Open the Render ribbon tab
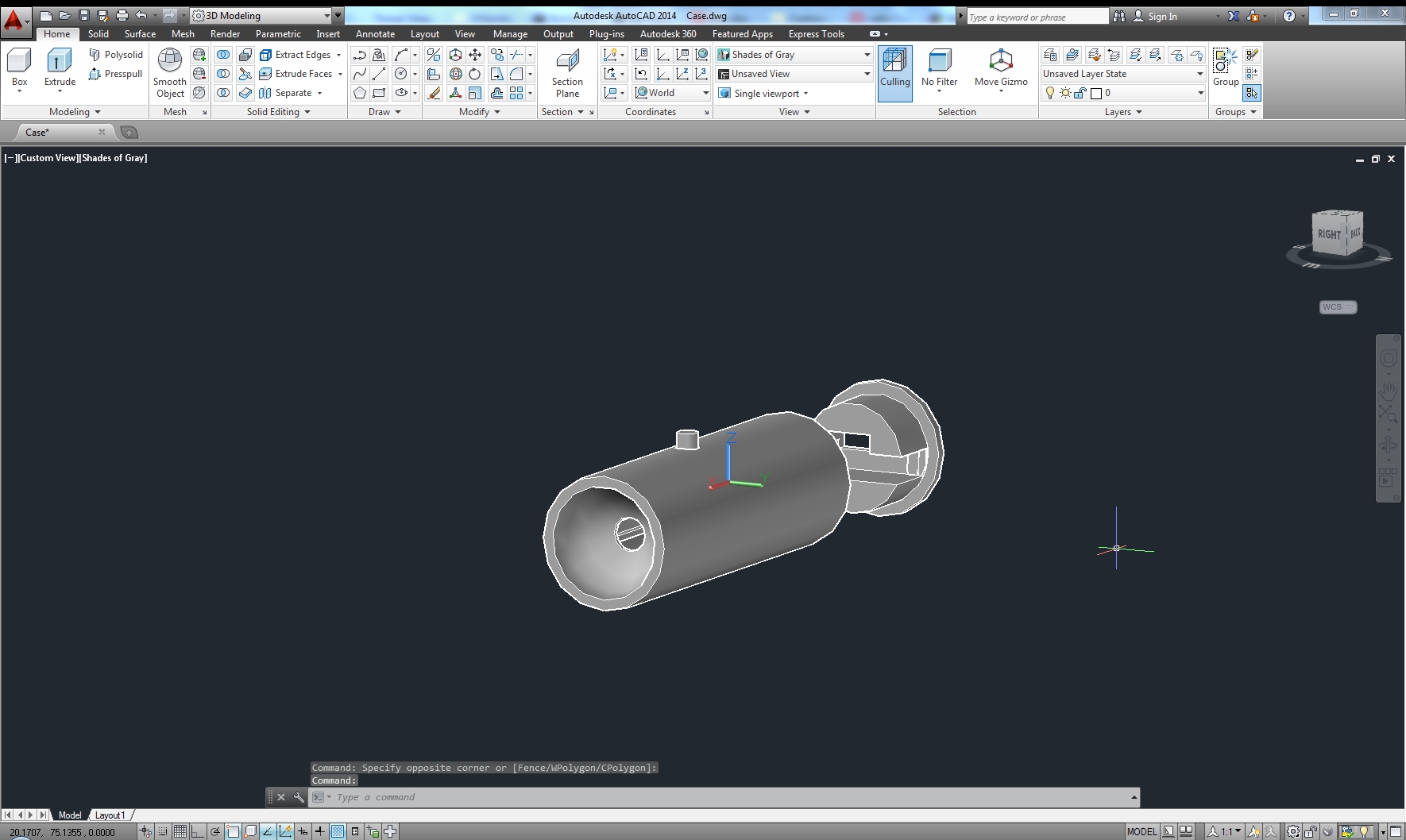 (x=225, y=34)
